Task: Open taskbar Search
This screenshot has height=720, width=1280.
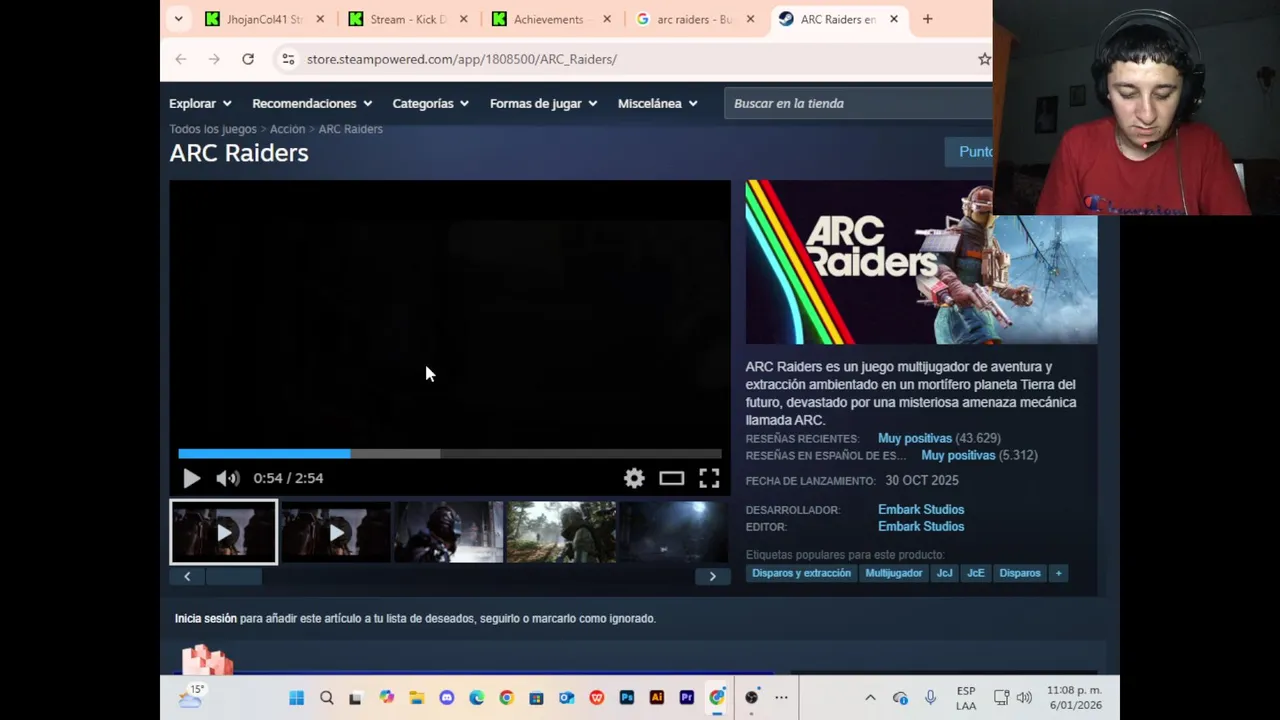Action: tap(327, 698)
